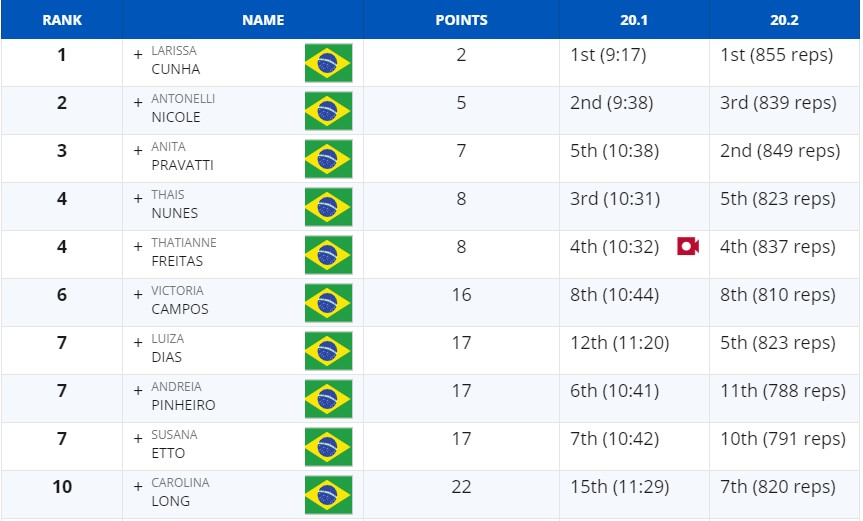Click the flag next to Carolina Long
The image size is (863, 521).
pos(329,495)
